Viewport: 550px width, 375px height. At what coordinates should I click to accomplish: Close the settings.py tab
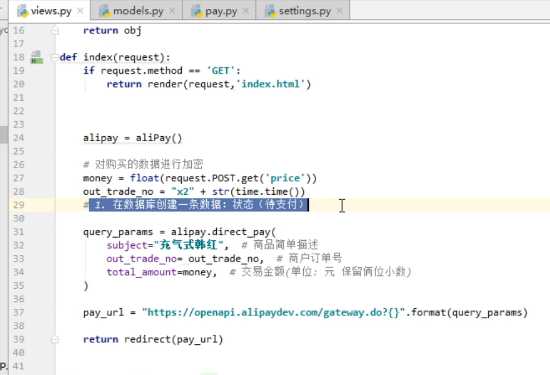tap(340, 11)
